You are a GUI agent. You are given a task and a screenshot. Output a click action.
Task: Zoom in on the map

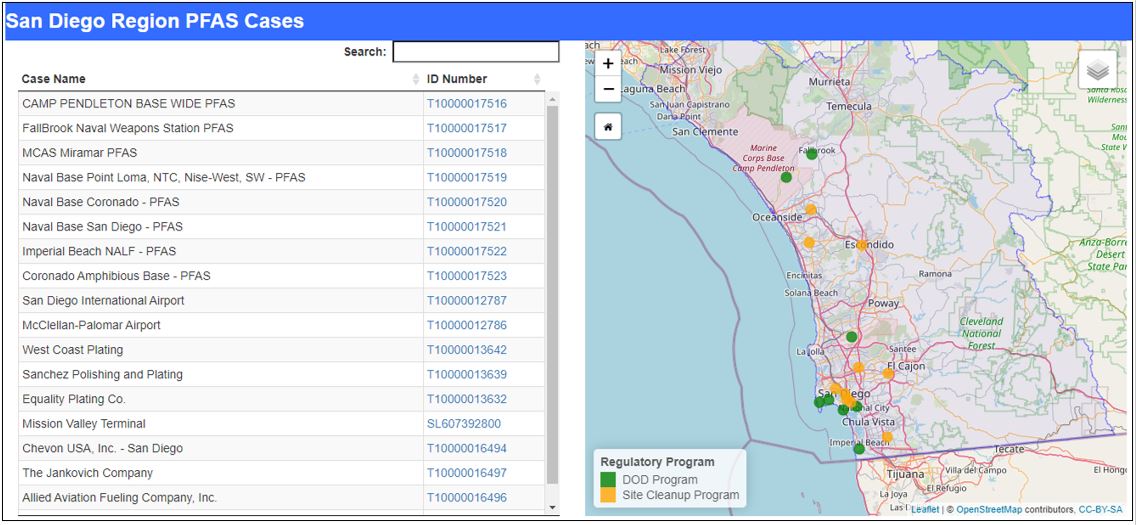point(608,63)
